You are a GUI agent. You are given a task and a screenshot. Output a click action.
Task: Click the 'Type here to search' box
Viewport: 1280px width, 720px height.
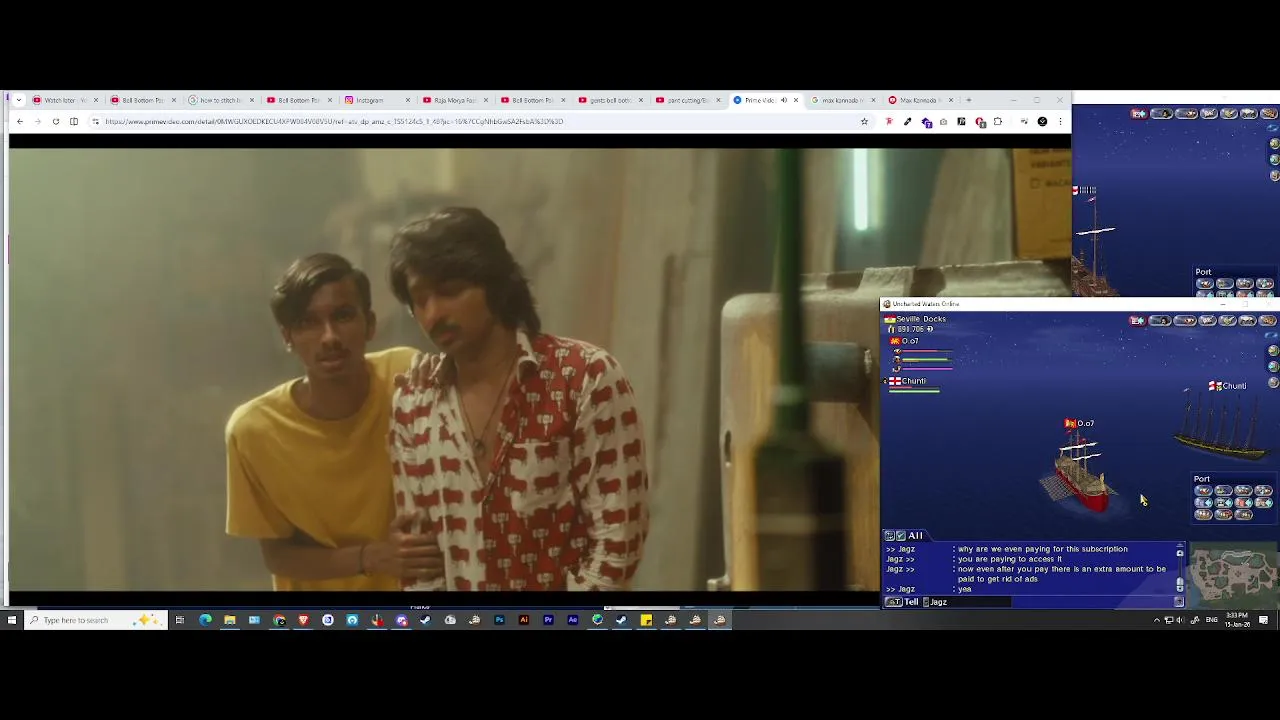click(x=95, y=620)
